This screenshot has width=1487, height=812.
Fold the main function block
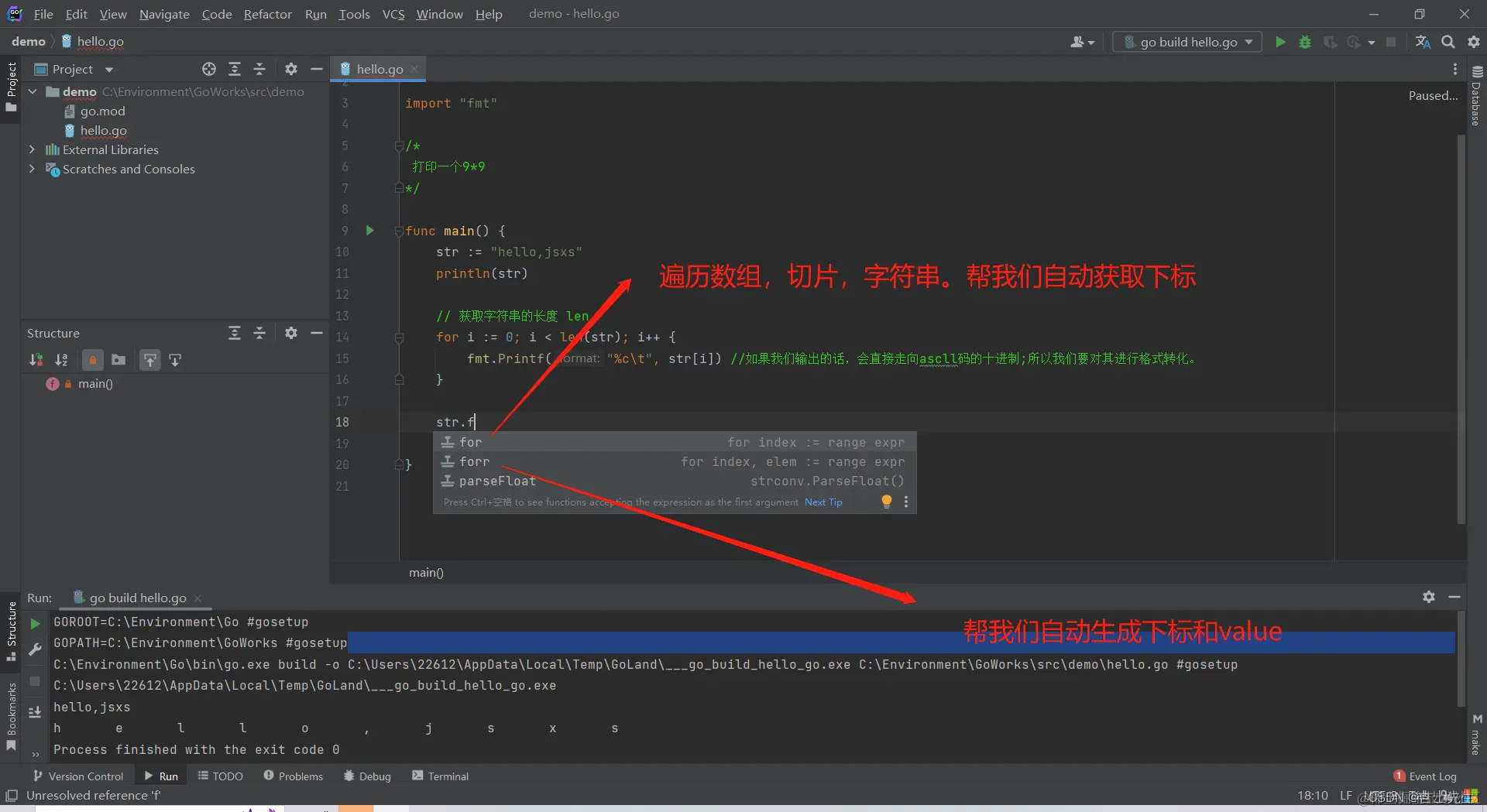click(x=399, y=231)
